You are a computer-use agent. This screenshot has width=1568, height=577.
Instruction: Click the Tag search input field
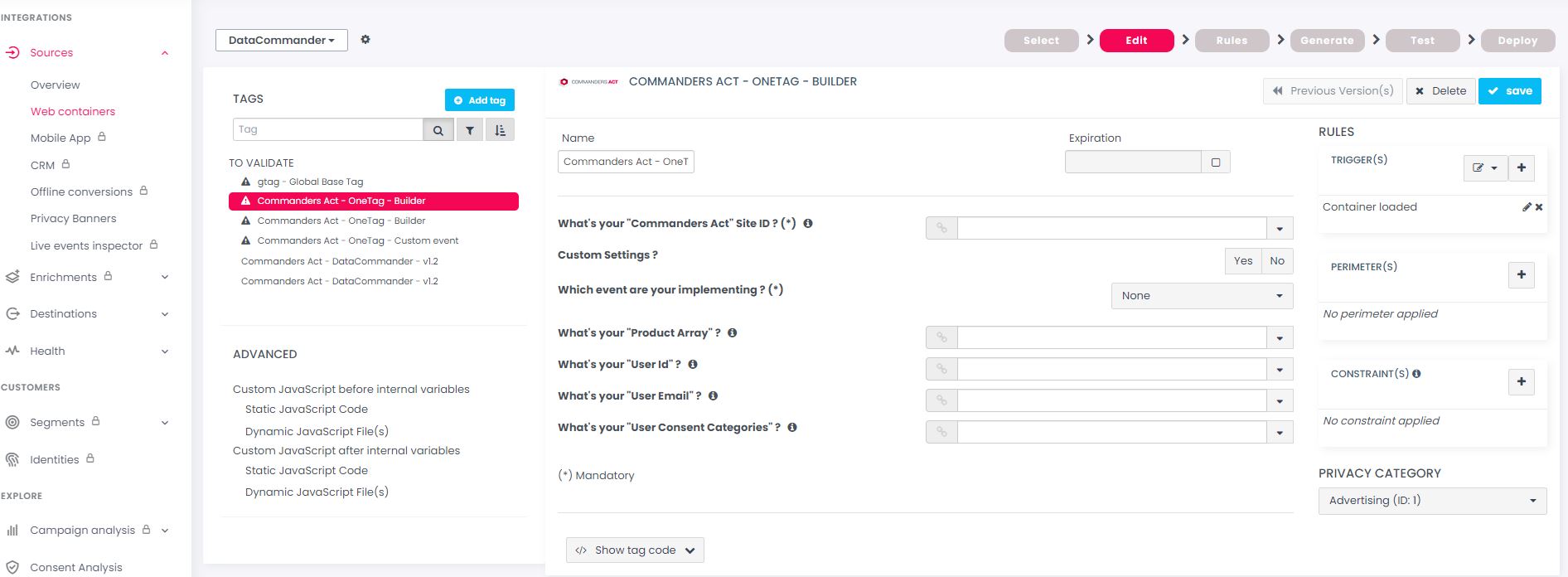pos(328,129)
